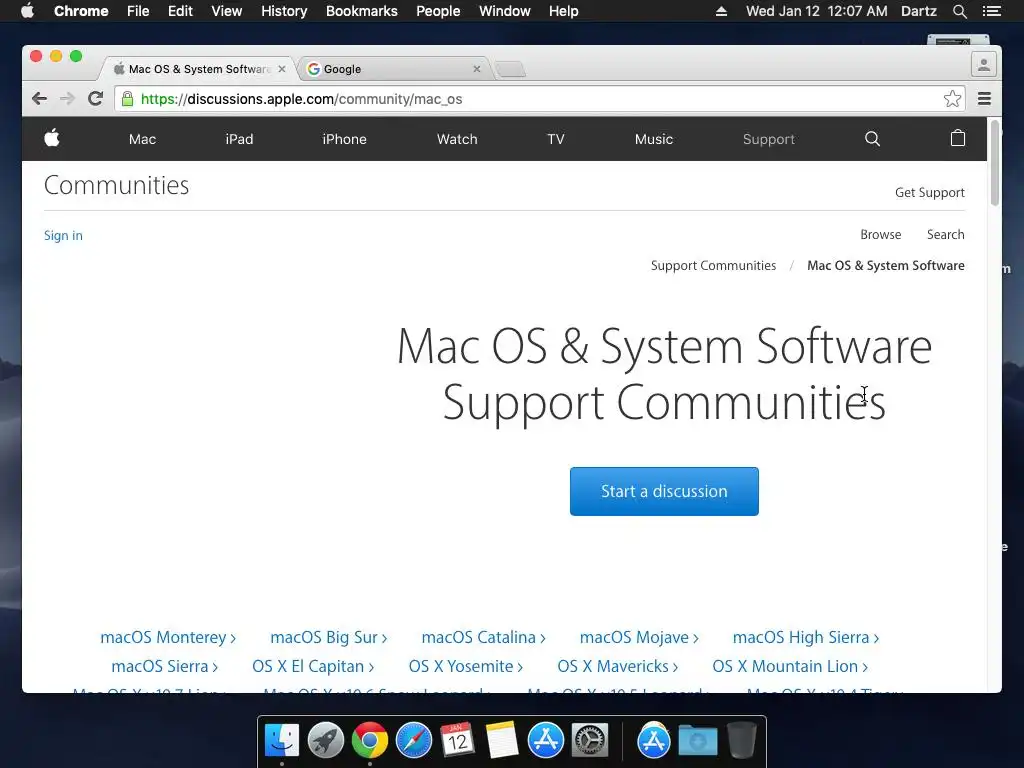This screenshot has height=768, width=1024.
Task: Open Launchpad rocket in the Dock
Action: [325, 740]
